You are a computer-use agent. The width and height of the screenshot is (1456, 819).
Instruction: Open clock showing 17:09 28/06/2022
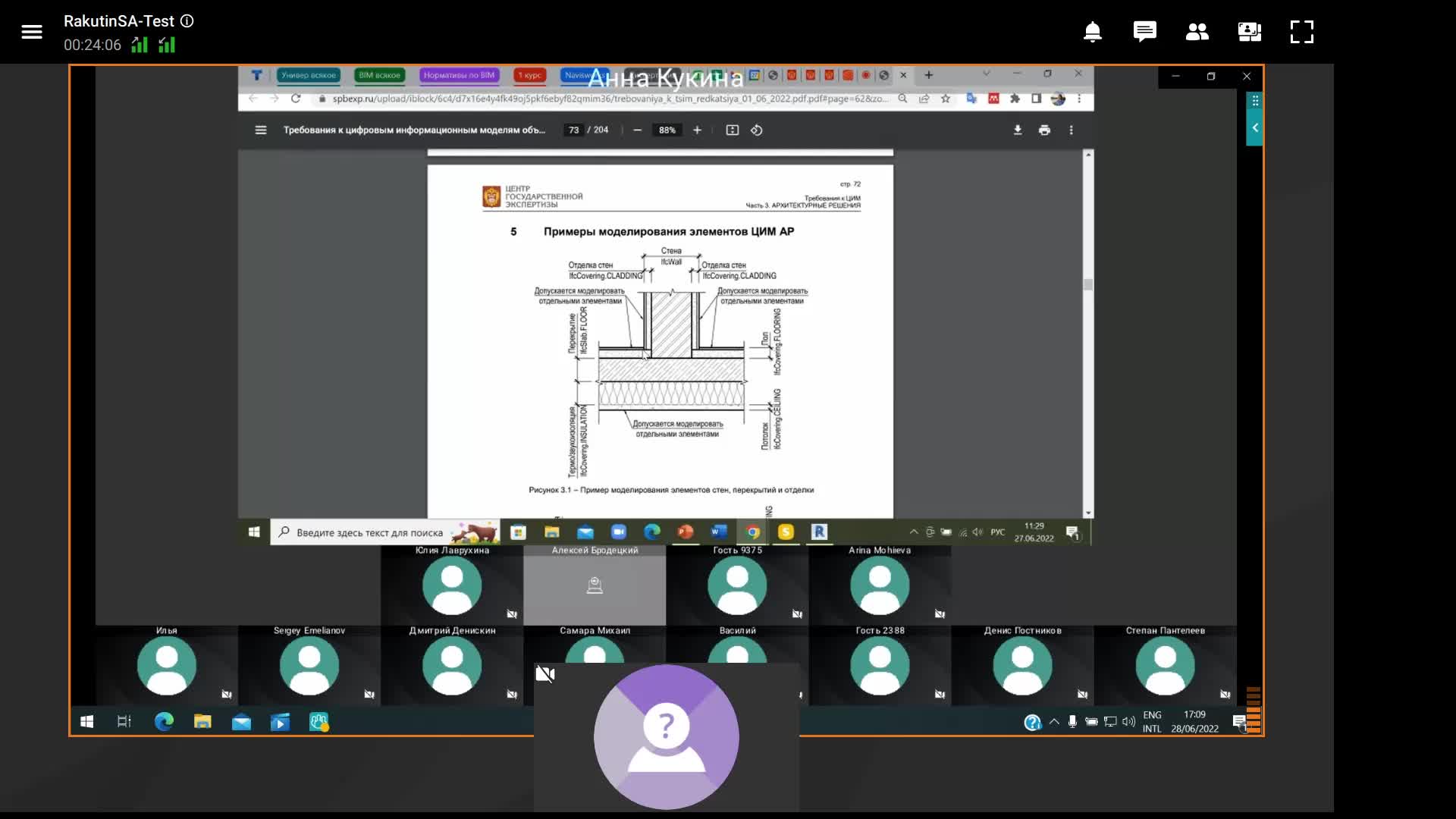(x=1194, y=722)
